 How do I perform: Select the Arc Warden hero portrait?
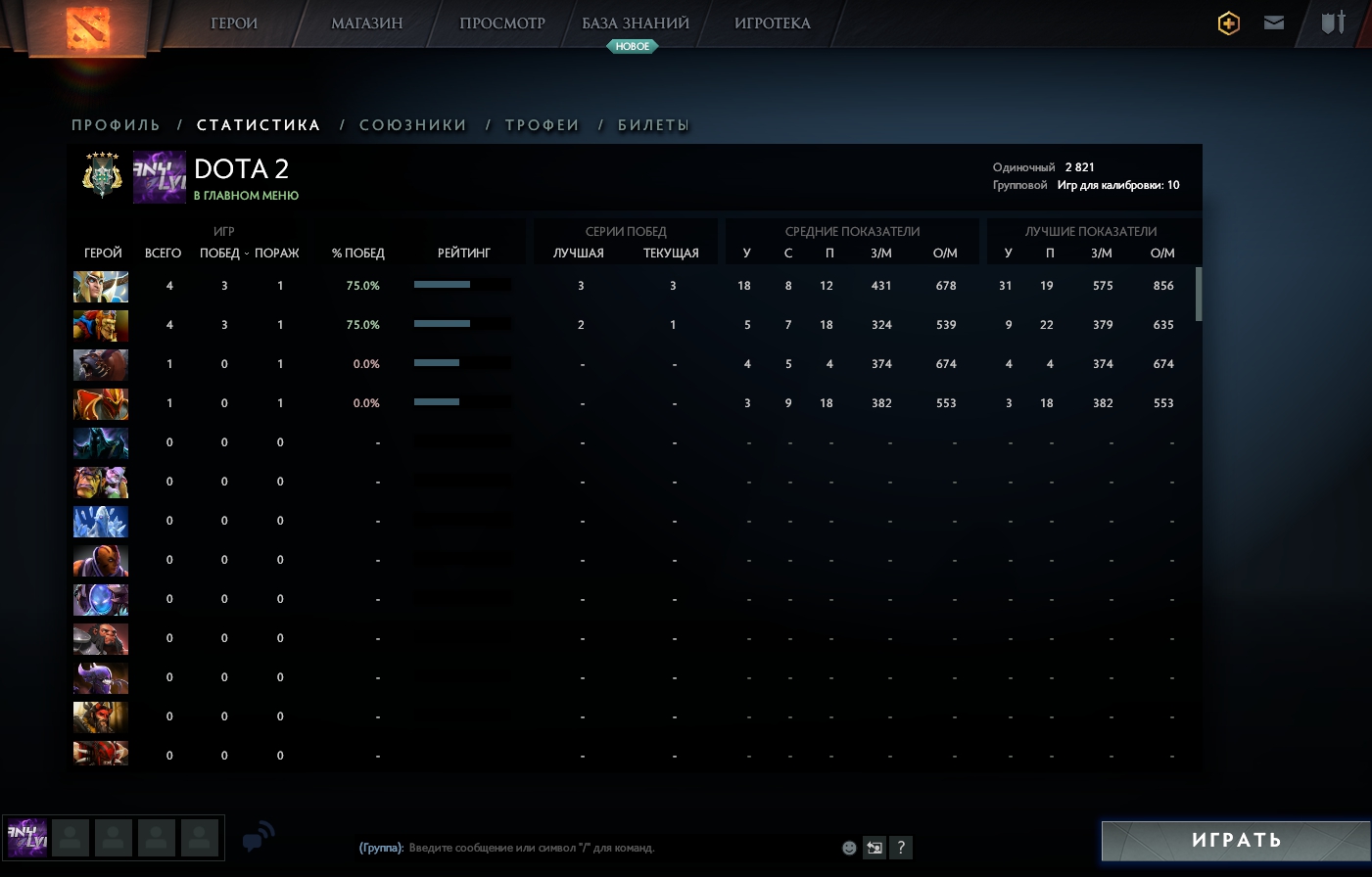coord(101,600)
